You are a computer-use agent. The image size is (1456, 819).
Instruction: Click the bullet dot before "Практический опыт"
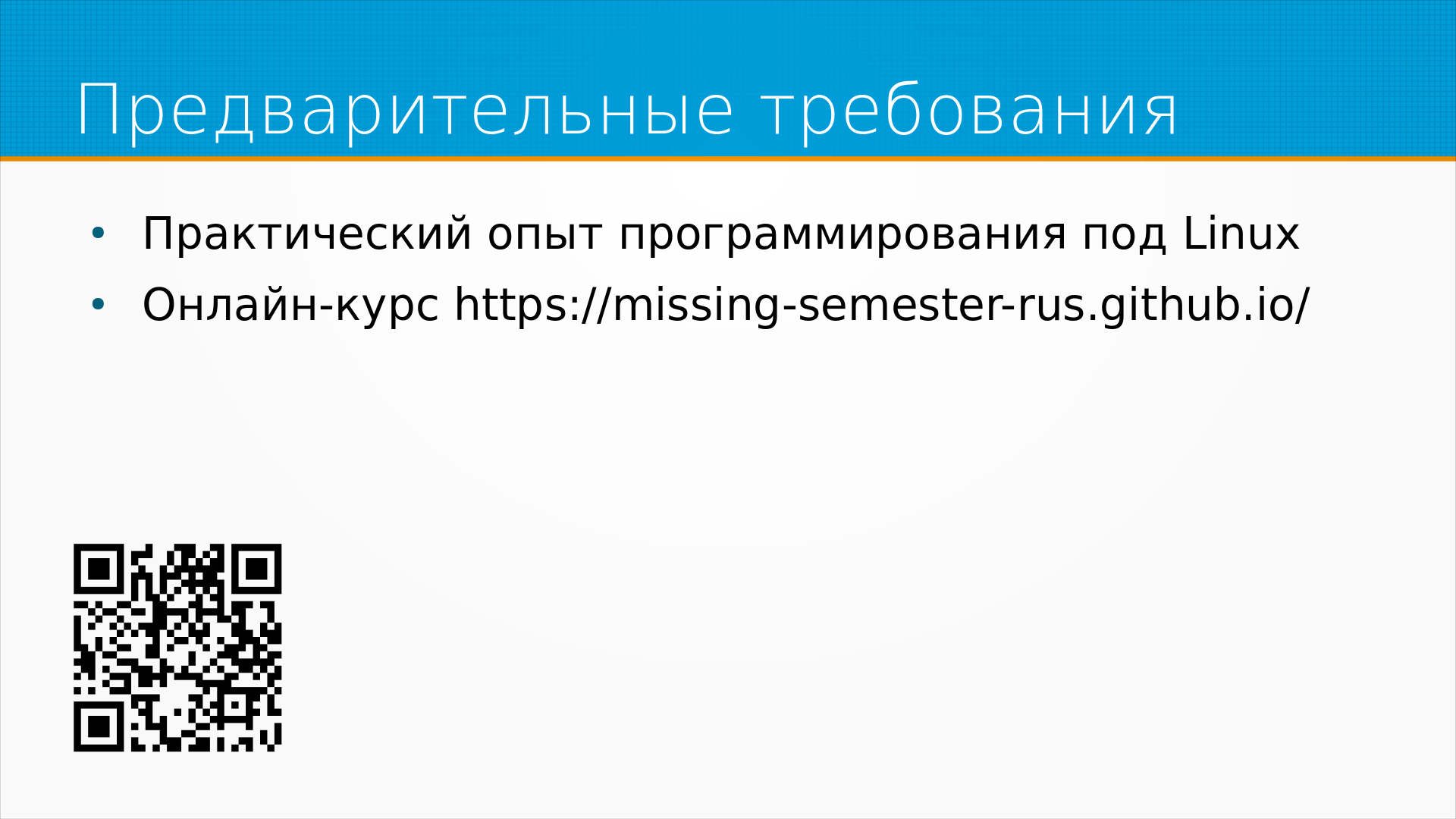(x=98, y=233)
